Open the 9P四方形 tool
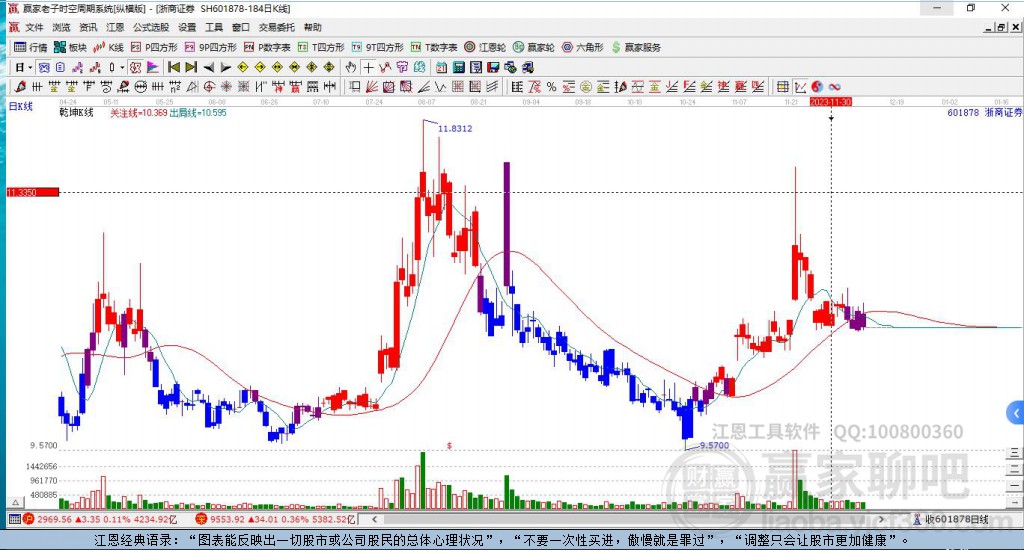1024x550 pixels. (x=210, y=47)
